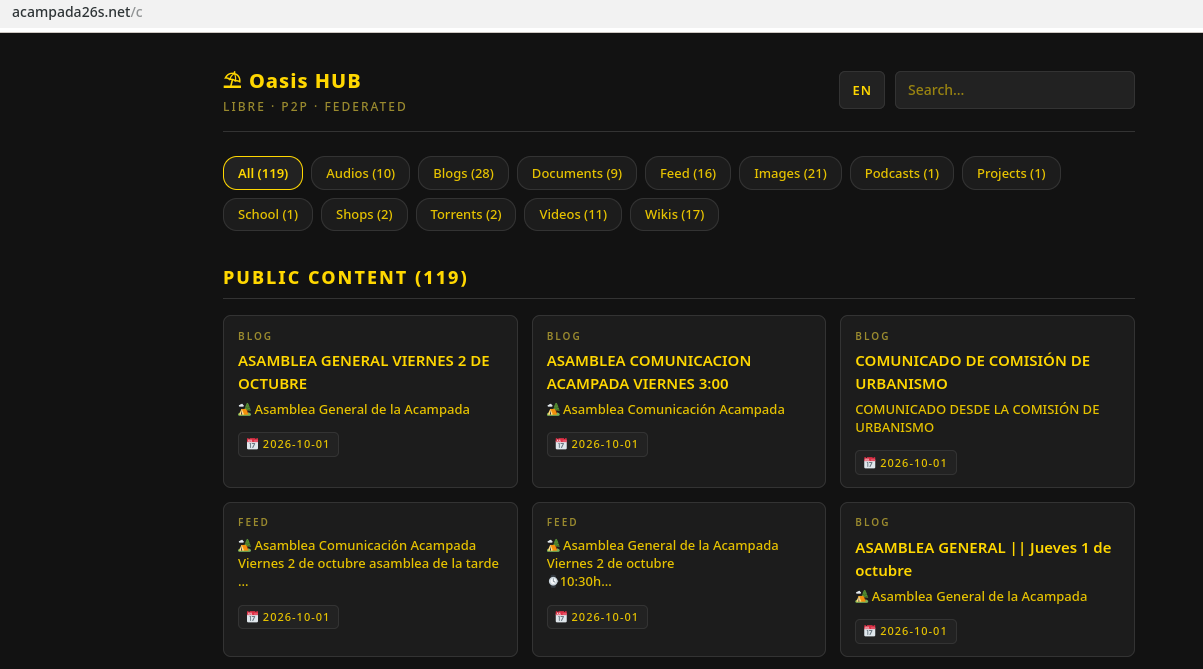This screenshot has width=1203, height=669.
Task: Click calendar icon in Jueves 1 de octubre card
Action: tap(870, 631)
